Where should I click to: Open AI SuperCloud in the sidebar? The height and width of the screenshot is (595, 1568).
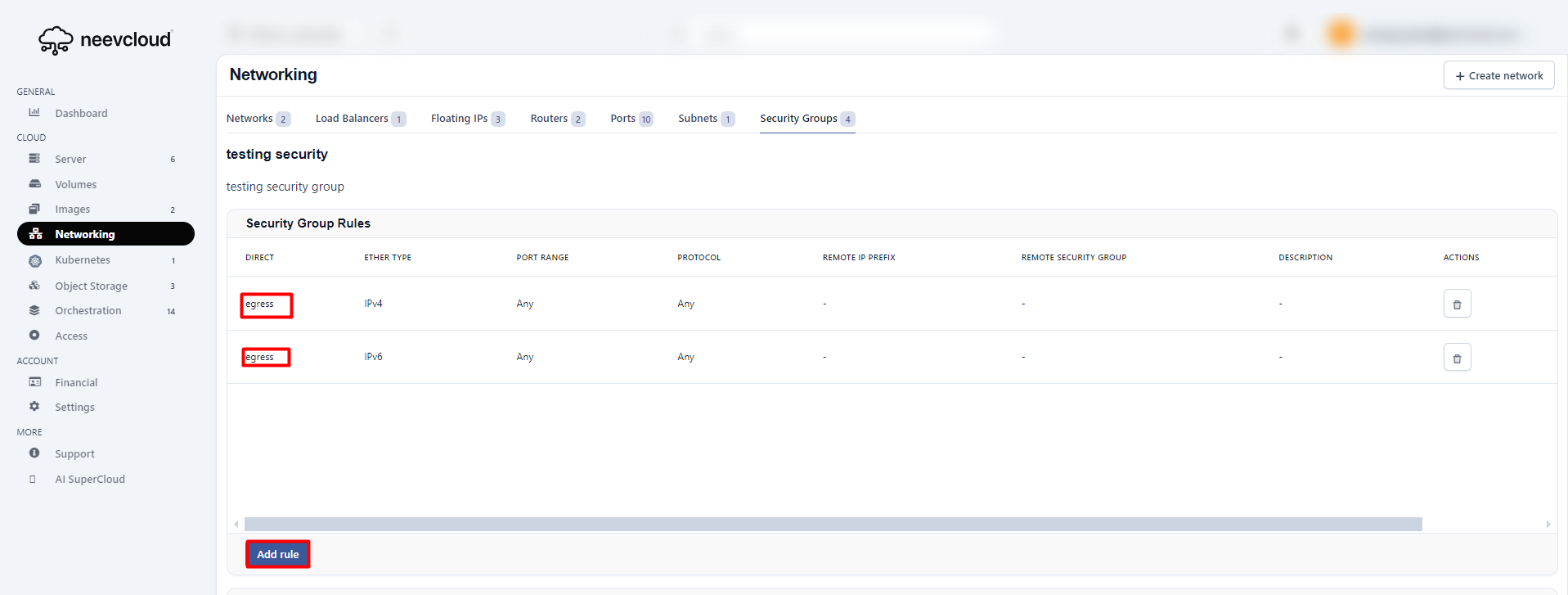point(90,480)
